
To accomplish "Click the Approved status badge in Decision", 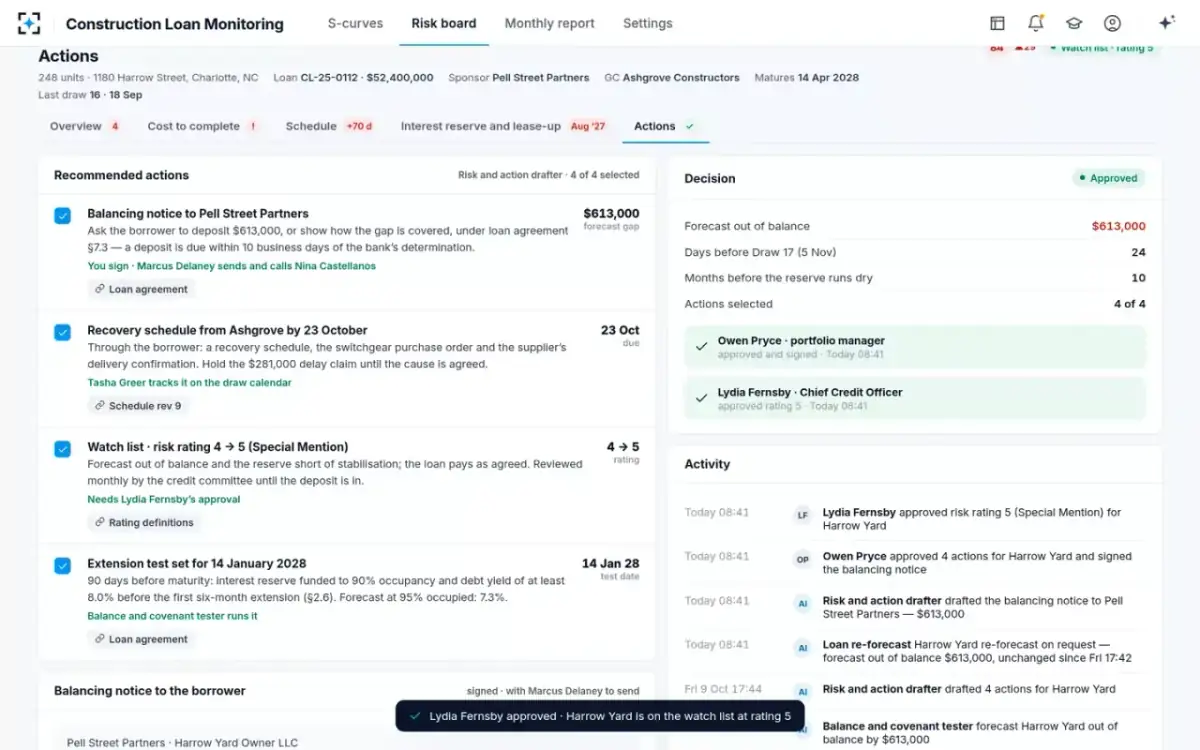I will [x=1109, y=178].
